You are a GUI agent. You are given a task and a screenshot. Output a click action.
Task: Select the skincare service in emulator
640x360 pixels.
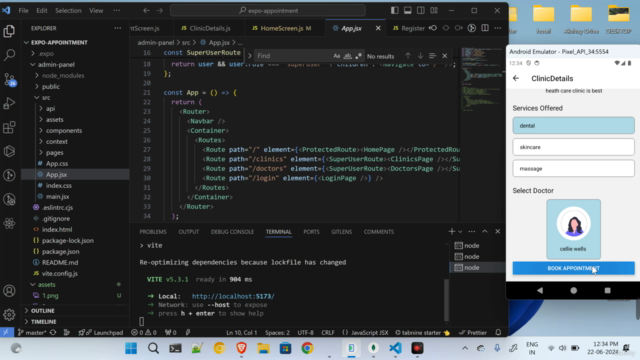(x=573, y=147)
